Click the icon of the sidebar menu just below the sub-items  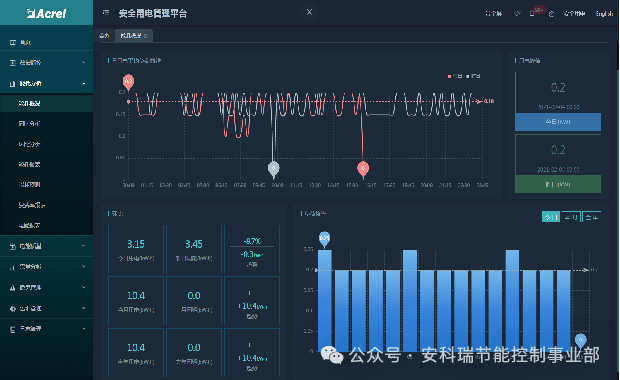click(13, 246)
